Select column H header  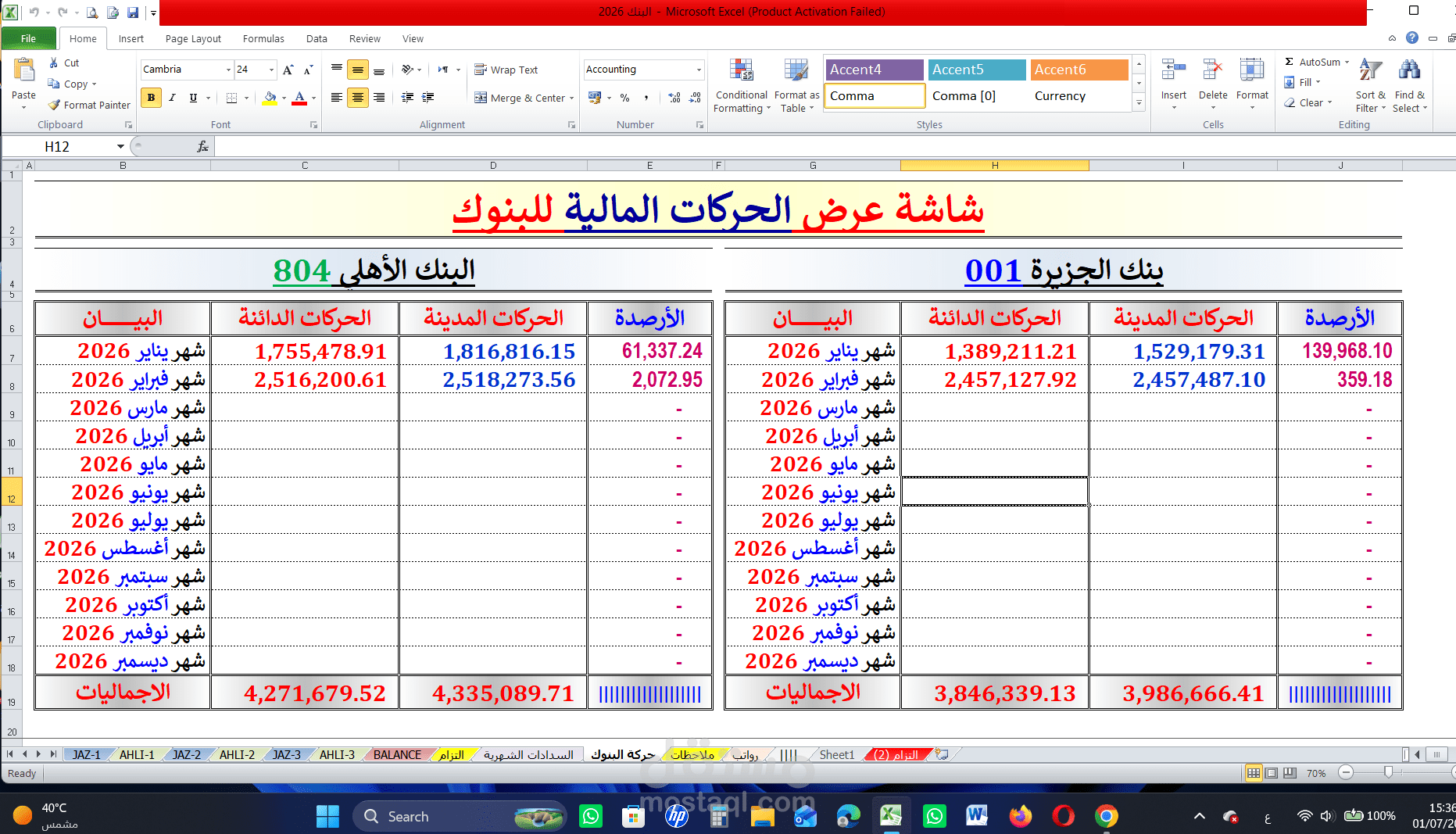[994, 165]
